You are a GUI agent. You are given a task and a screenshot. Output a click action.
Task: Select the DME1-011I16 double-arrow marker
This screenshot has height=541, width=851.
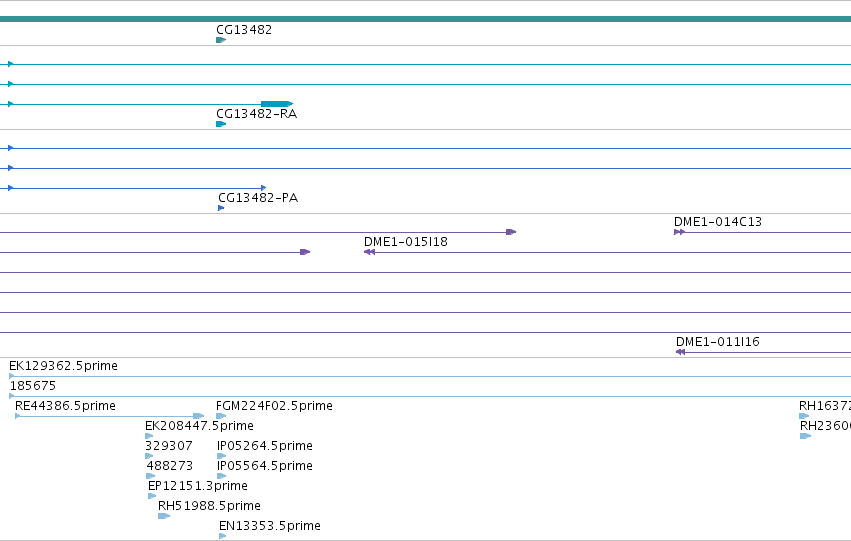pos(681,352)
